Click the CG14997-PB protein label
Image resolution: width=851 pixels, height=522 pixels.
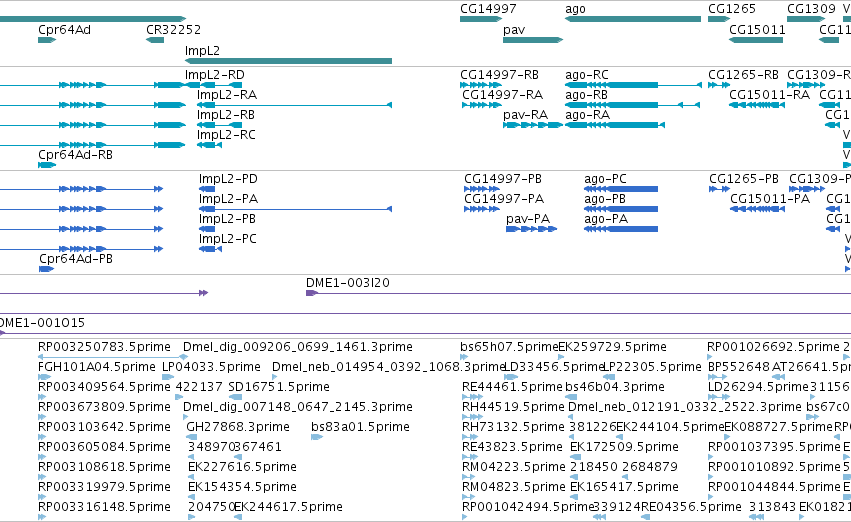coord(503,179)
